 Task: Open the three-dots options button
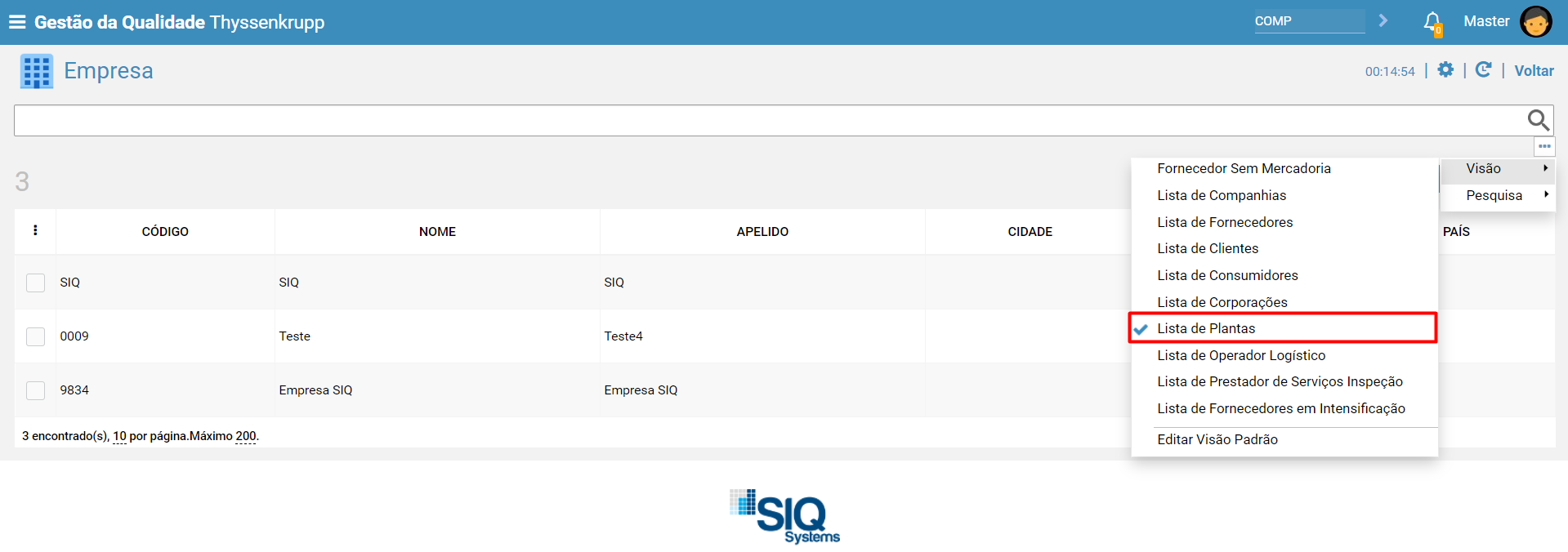[1544, 147]
